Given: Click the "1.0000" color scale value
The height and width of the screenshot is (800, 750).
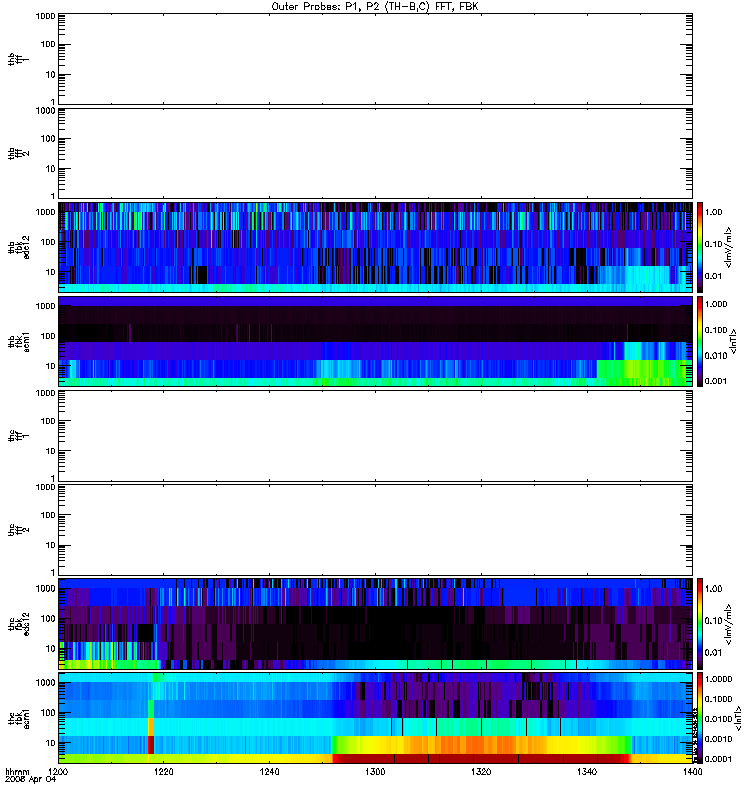Looking at the screenshot, I should pyautogui.click(x=718, y=679).
